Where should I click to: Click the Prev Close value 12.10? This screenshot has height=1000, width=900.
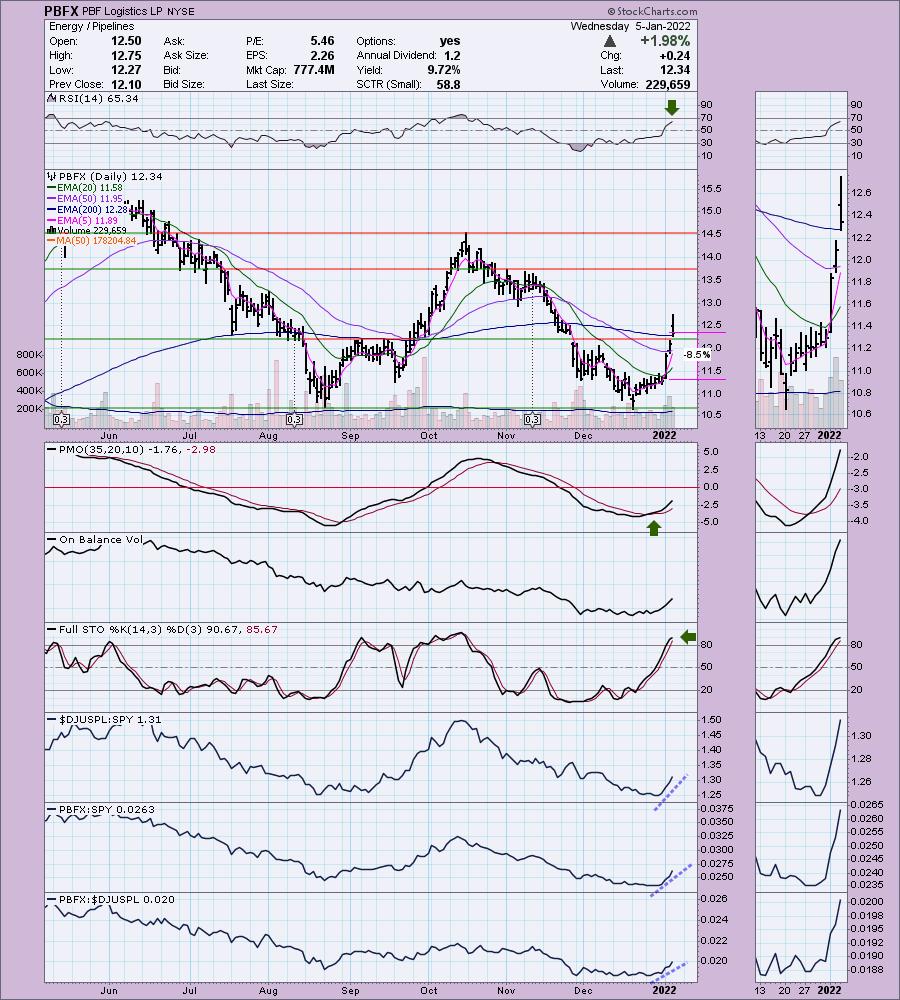click(x=126, y=84)
